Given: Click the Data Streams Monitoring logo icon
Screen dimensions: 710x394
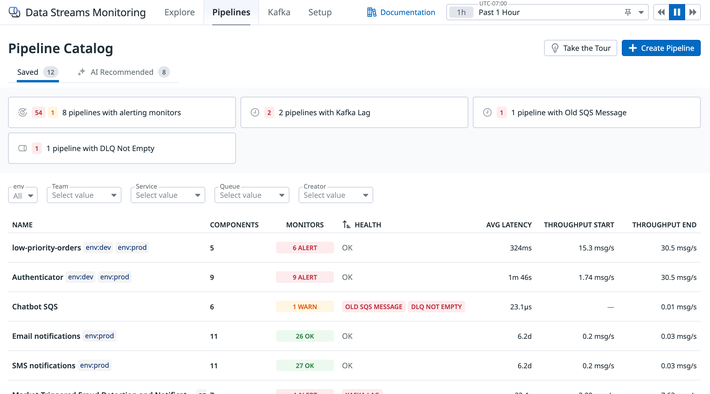Looking at the screenshot, I should click(14, 12).
